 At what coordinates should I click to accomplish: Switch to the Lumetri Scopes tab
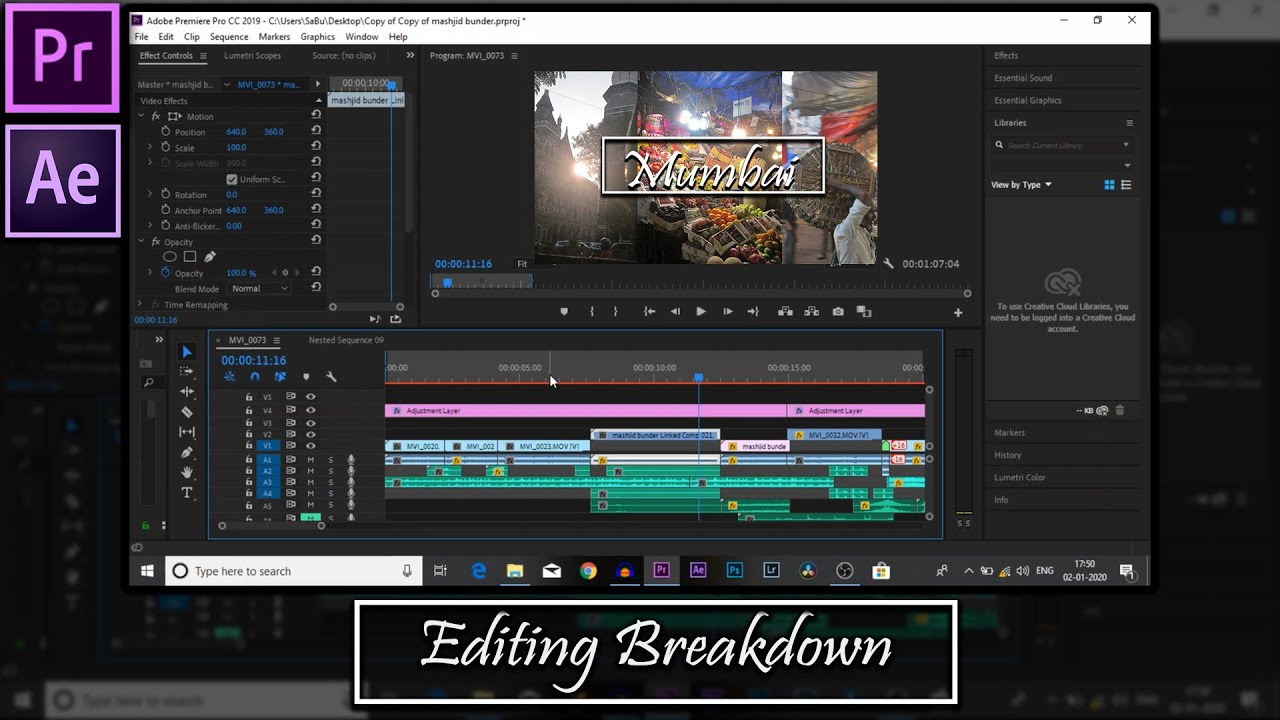coord(252,56)
